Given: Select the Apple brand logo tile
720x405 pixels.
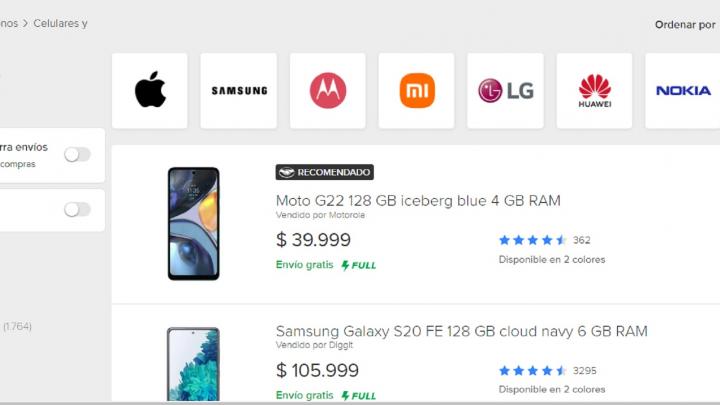Looking at the screenshot, I should pyautogui.click(x=150, y=90).
